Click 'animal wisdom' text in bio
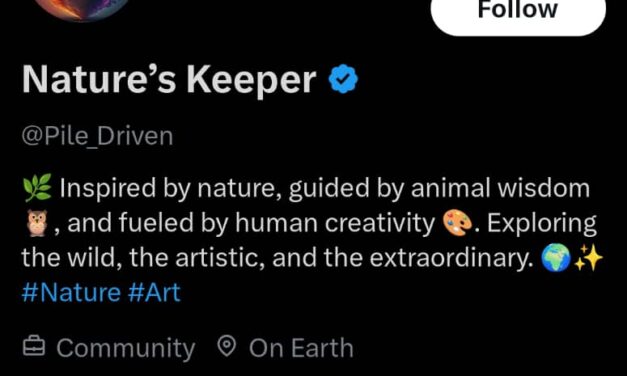Screen dimensions: 627x376 (x=500, y=188)
